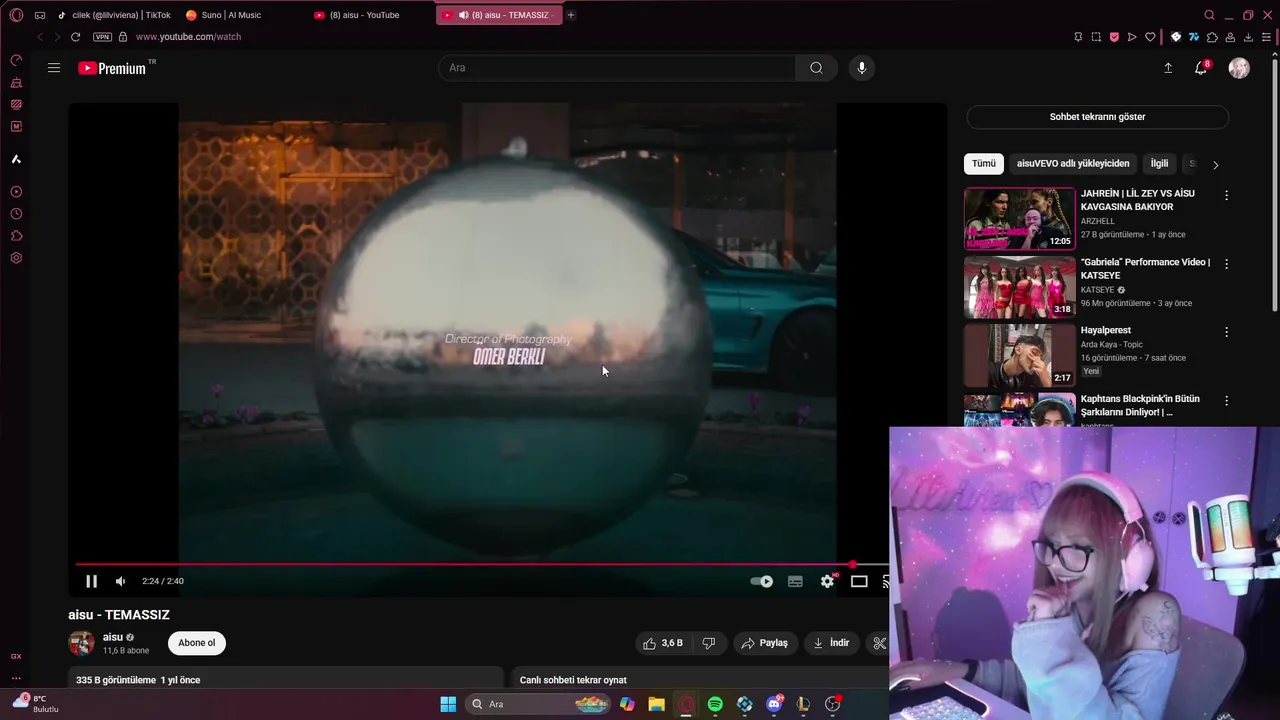Click Canlı sohbeti tekrar oynat
The image size is (1280, 720).
point(573,680)
